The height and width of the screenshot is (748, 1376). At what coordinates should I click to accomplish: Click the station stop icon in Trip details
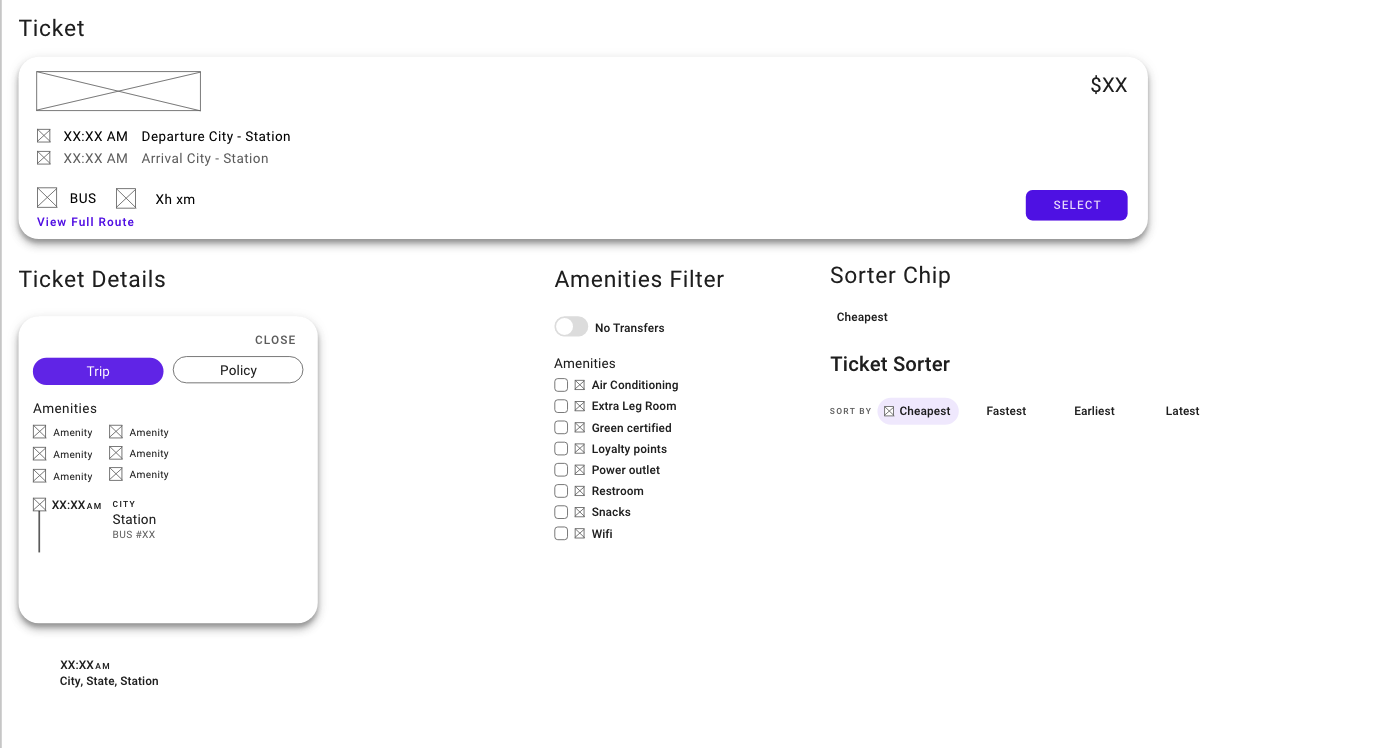pyautogui.click(x=41, y=504)
